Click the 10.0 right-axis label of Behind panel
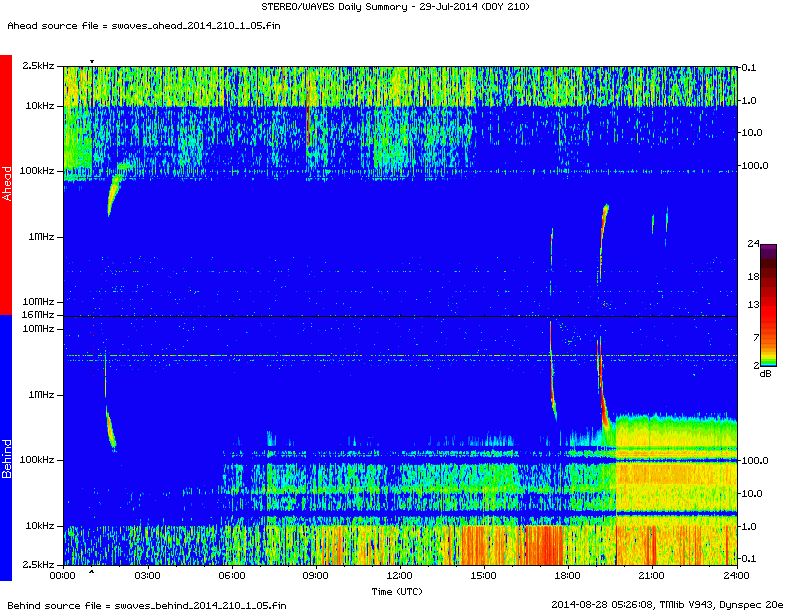The image size is (792, 612). tap(752, 493)
